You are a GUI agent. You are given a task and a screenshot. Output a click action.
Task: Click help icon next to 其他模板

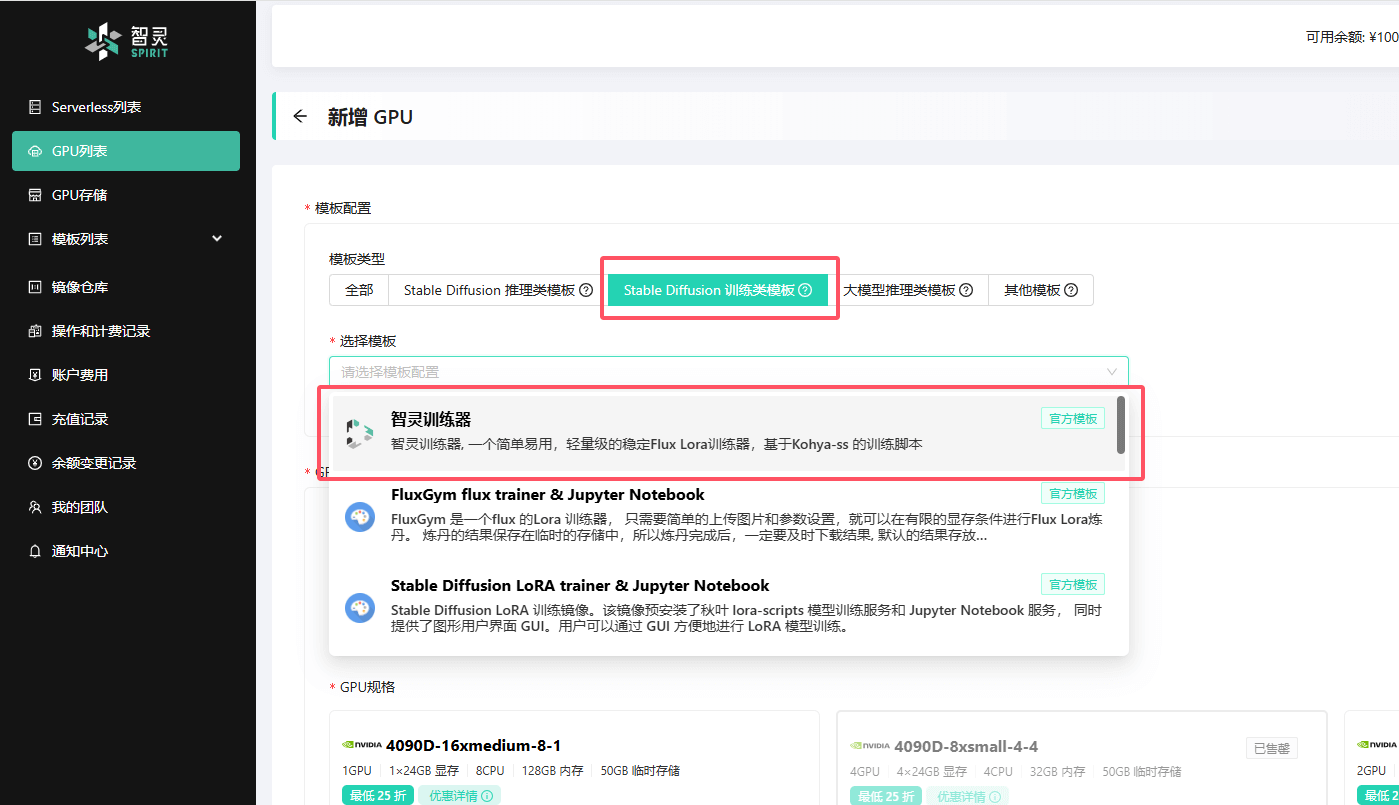pyautogui.click(x=1071, y=290)
